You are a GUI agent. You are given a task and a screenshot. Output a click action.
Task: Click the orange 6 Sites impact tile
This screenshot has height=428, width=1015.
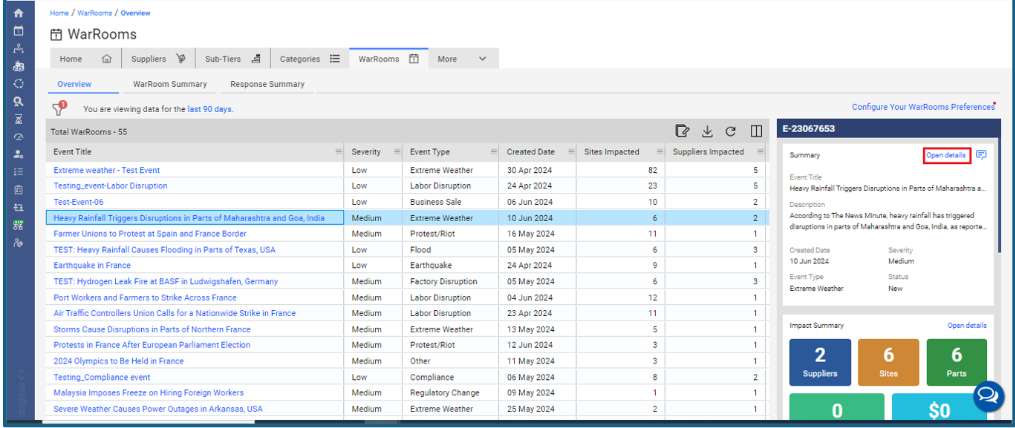[889, 363]
